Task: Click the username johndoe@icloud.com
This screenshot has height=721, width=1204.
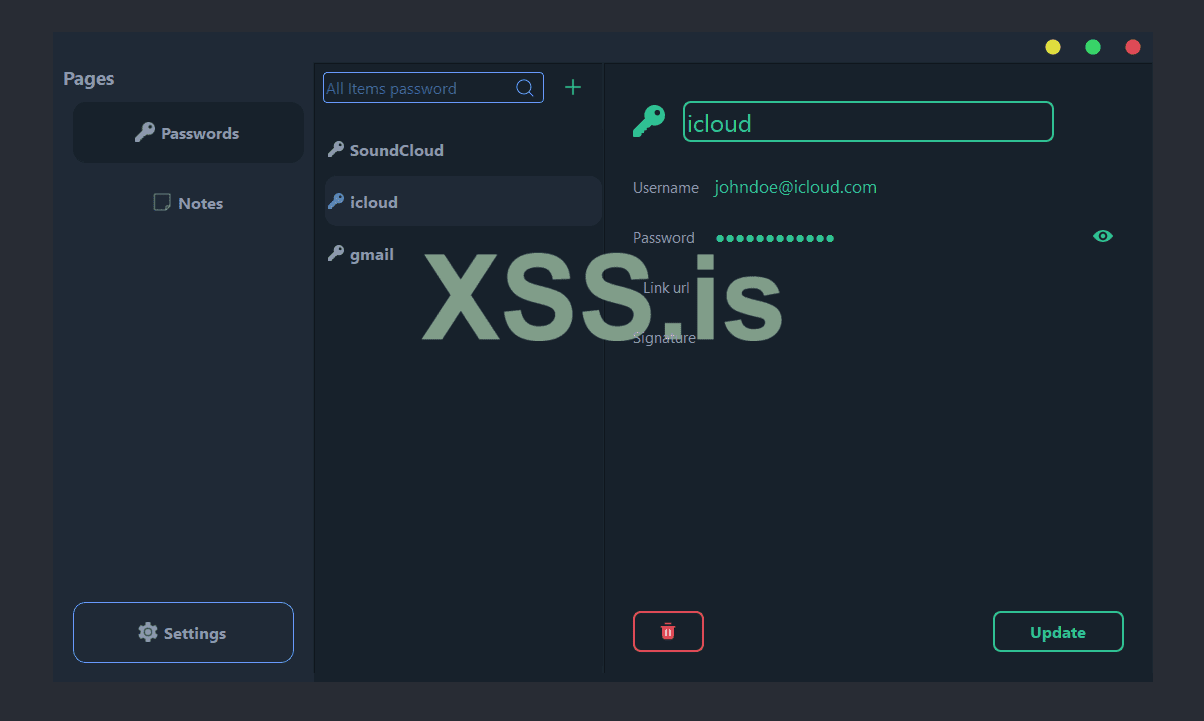Action: (x=795, y=187)
